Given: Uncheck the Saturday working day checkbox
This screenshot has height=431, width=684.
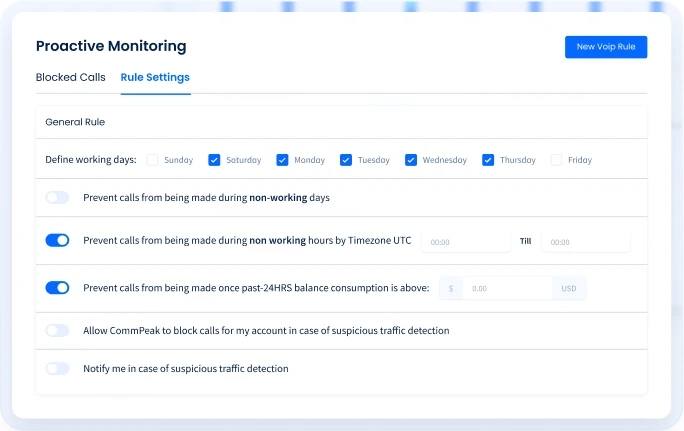Looking at the screenshot, I should tap(214, 160).
